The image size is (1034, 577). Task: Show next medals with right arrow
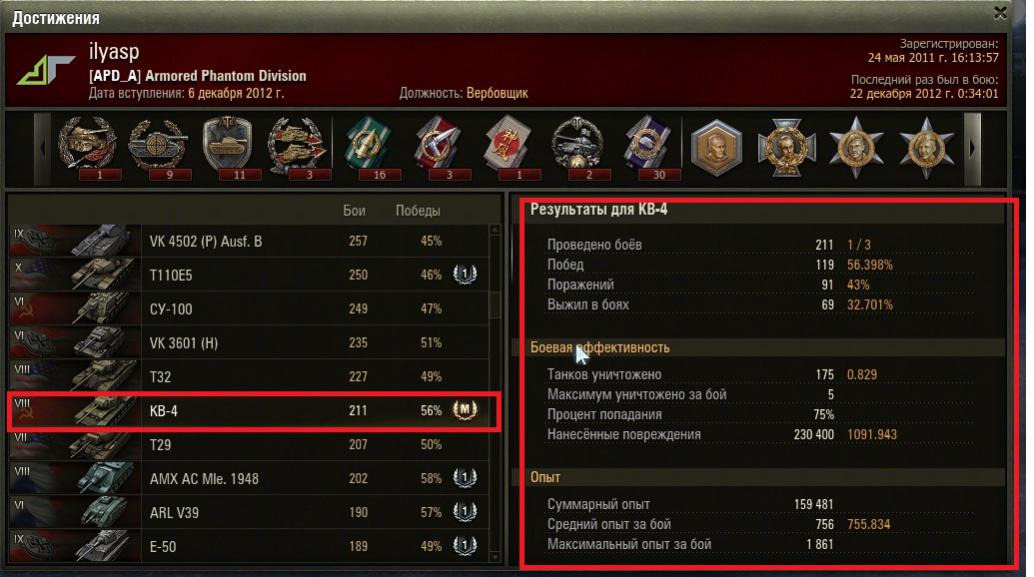point(972,149)
